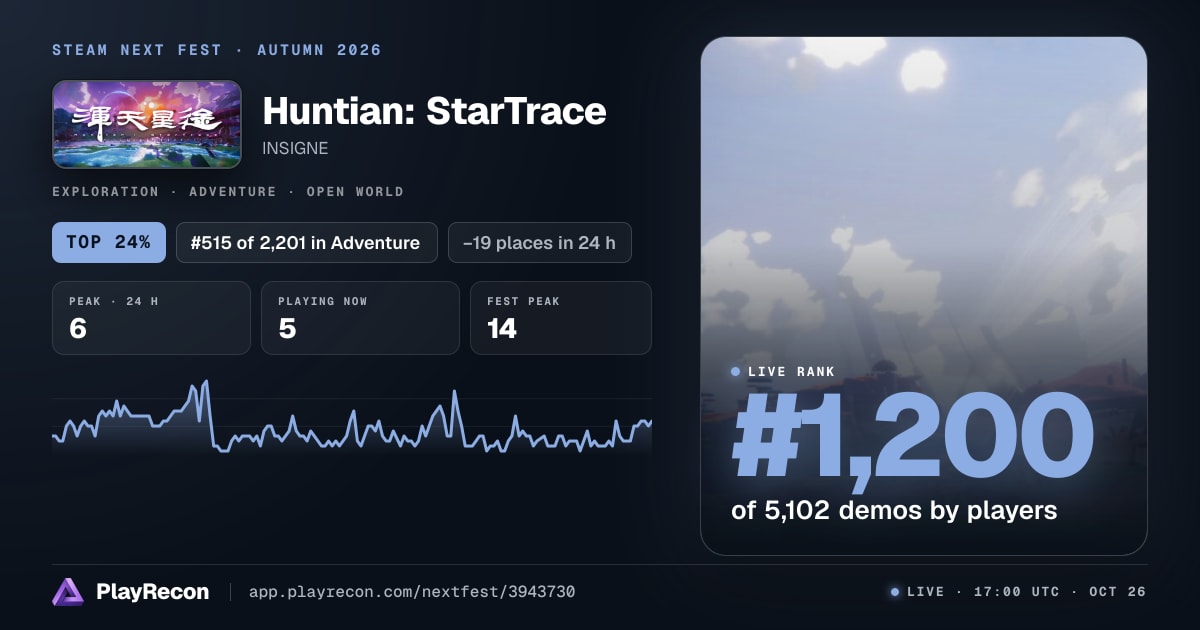The width and height of the screenshot is (1200, 630).
Task: Click the STEAM NEXT FEST · AUTUMN 2026 header
Action: tap(217, 50)
